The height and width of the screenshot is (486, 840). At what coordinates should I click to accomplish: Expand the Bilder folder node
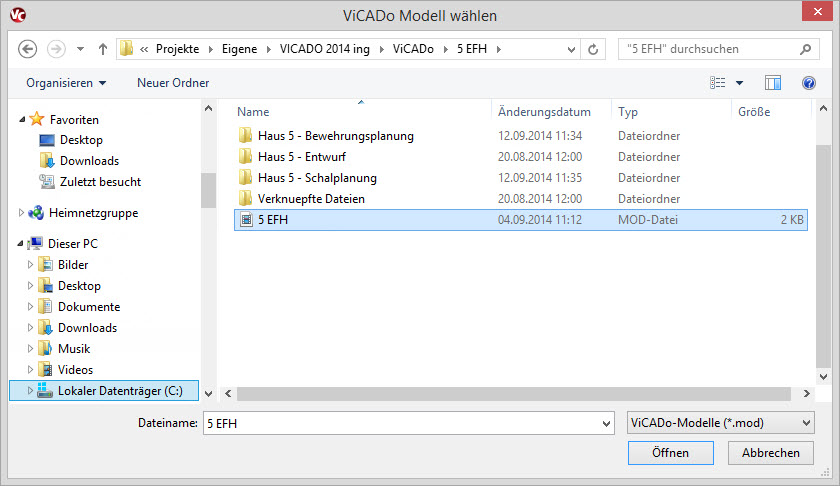coord(30,265)
